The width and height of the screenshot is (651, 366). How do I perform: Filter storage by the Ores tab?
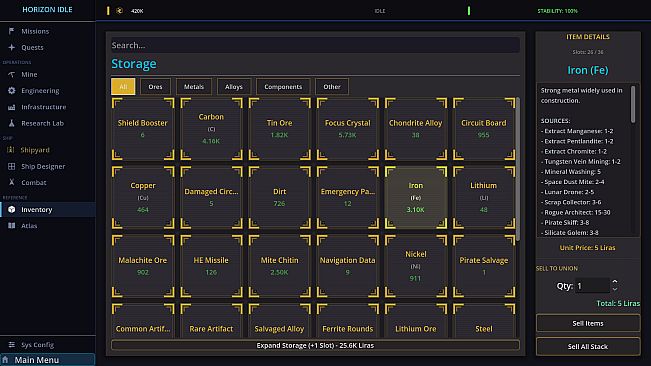(x=155, y=87)
